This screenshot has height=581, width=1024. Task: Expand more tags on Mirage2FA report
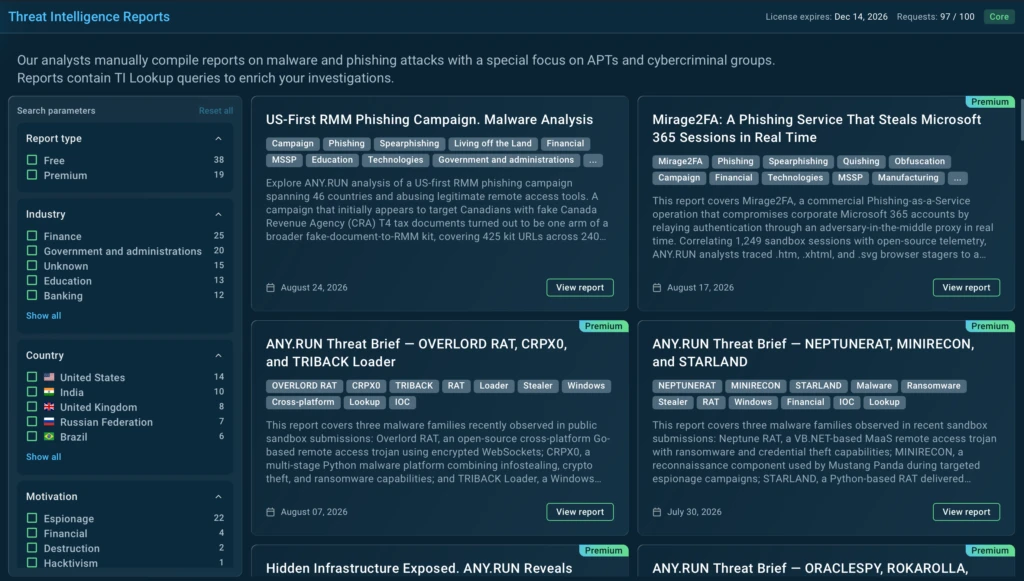click(x=957, y=178)
